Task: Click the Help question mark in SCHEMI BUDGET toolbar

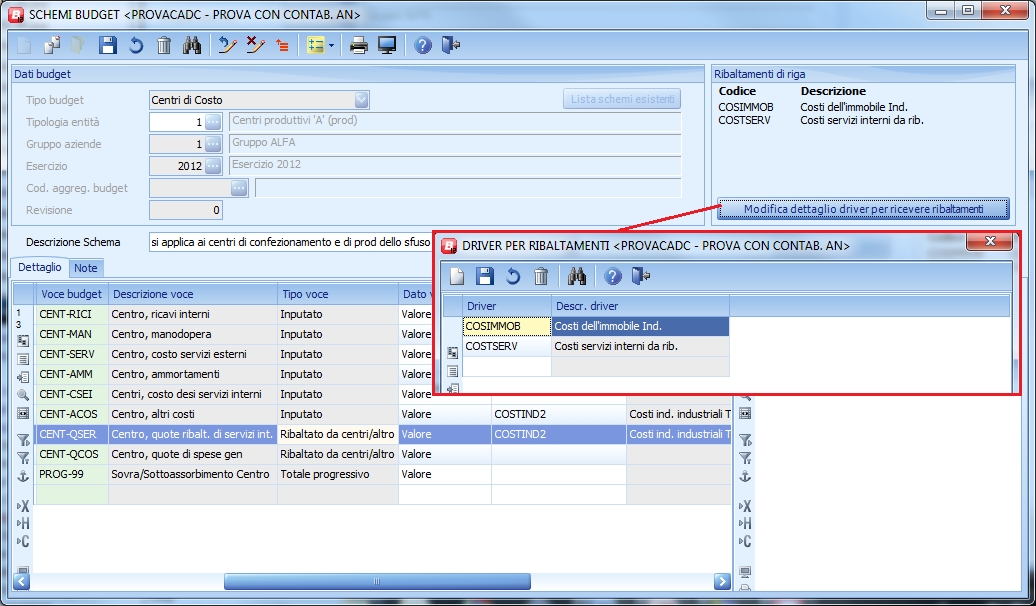Action: point(423,45)
